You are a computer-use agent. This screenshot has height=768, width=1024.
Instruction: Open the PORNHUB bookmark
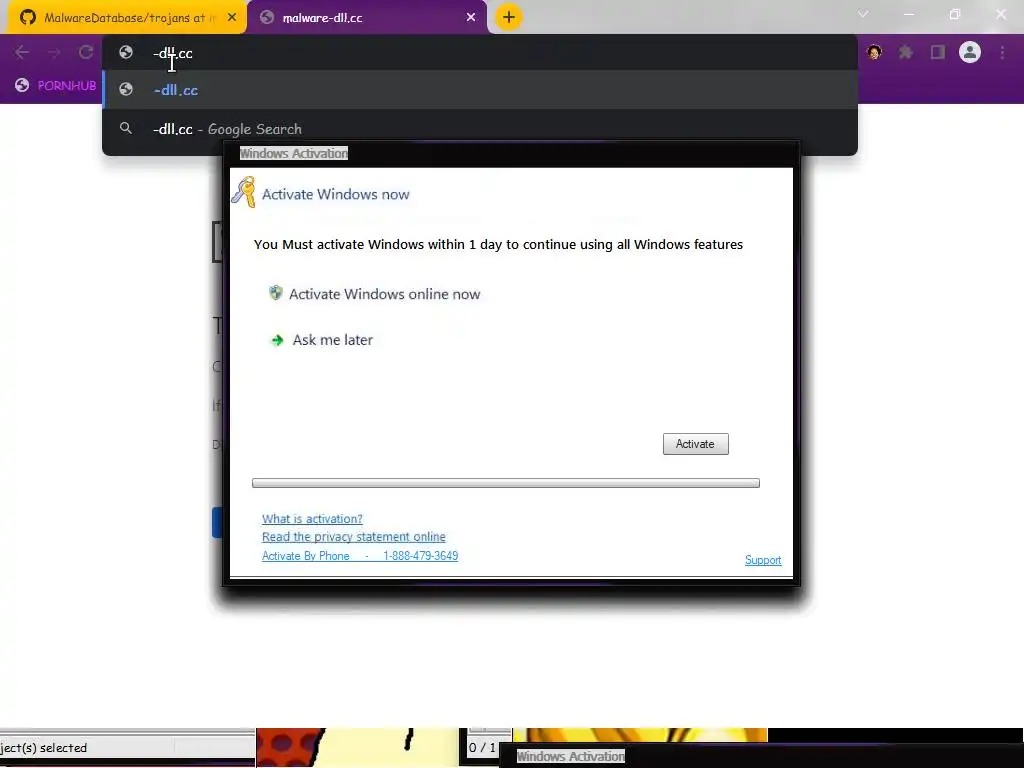click(56, 86)
